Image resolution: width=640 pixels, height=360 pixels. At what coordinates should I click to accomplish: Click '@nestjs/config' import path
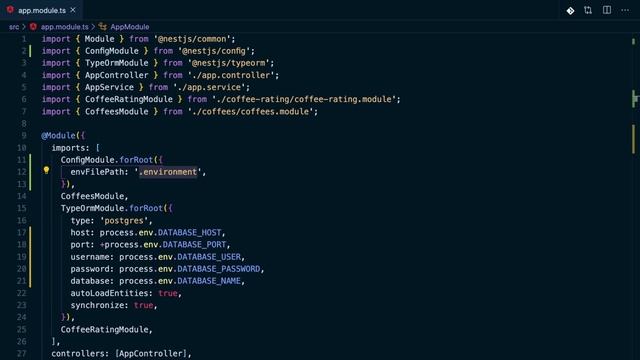click(213, 51)
